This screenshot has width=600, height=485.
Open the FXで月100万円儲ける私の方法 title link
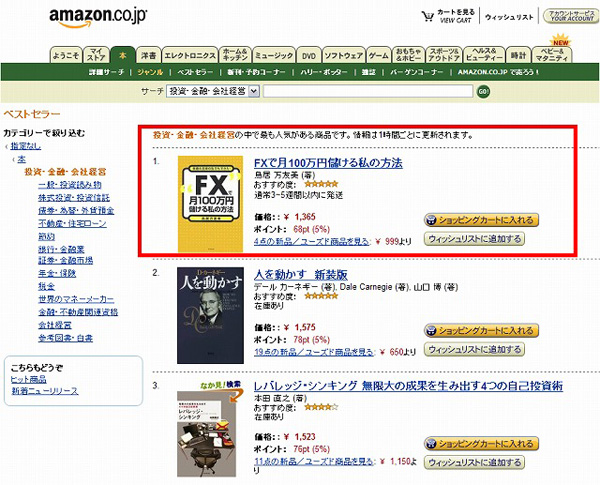tap(328, 163)
